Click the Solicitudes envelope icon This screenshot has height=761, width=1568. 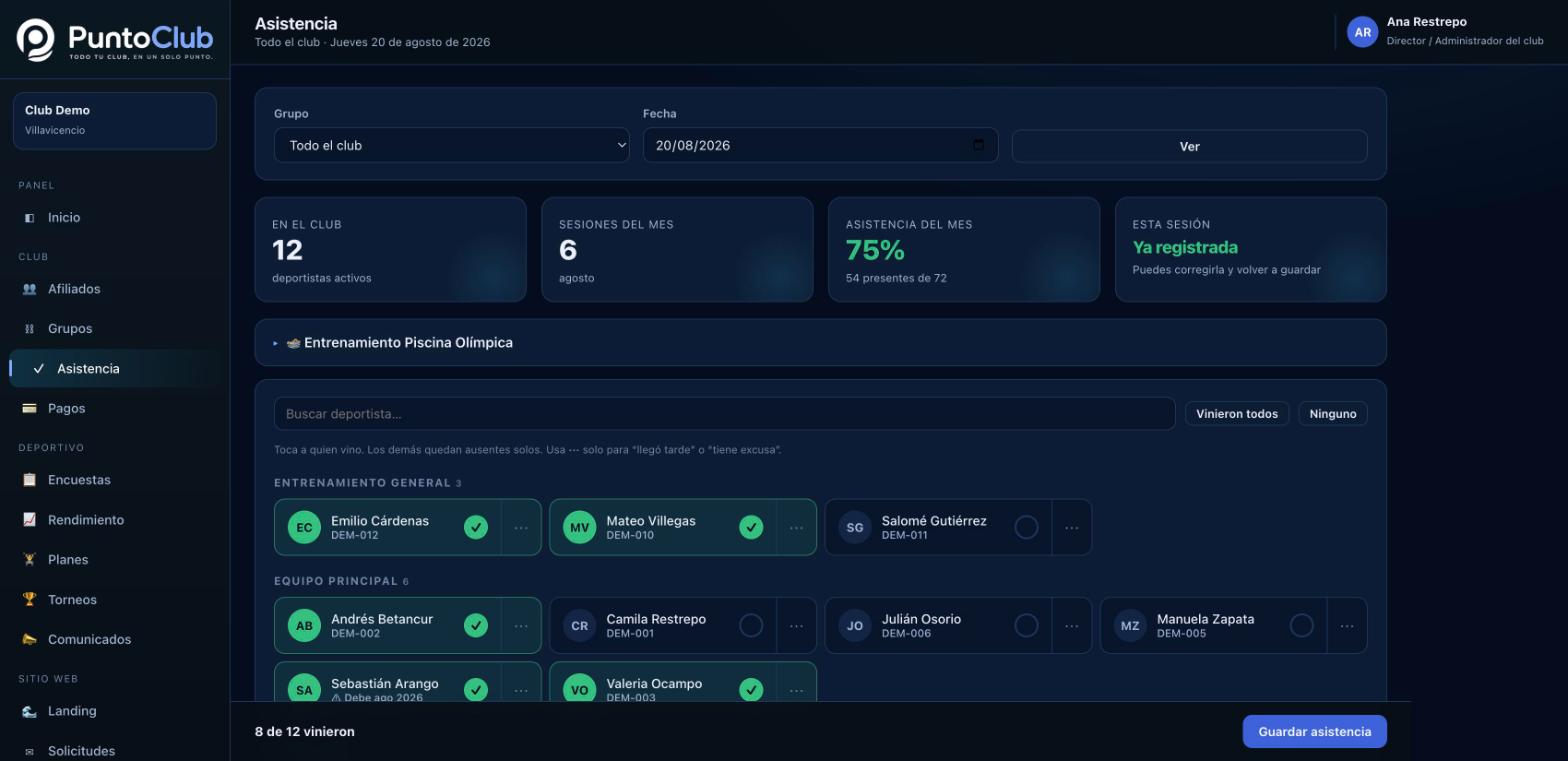[29, 751]
